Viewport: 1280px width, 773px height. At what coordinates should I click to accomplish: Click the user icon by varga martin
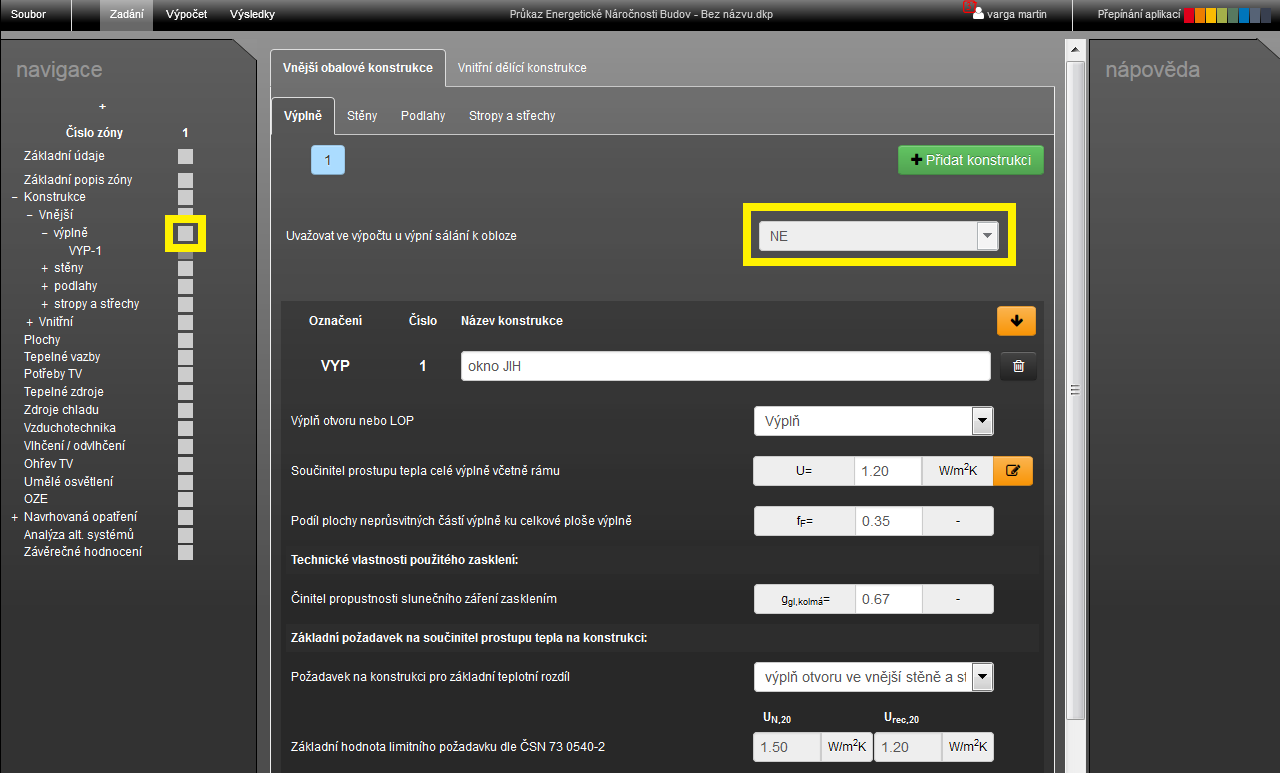(978, 15)
